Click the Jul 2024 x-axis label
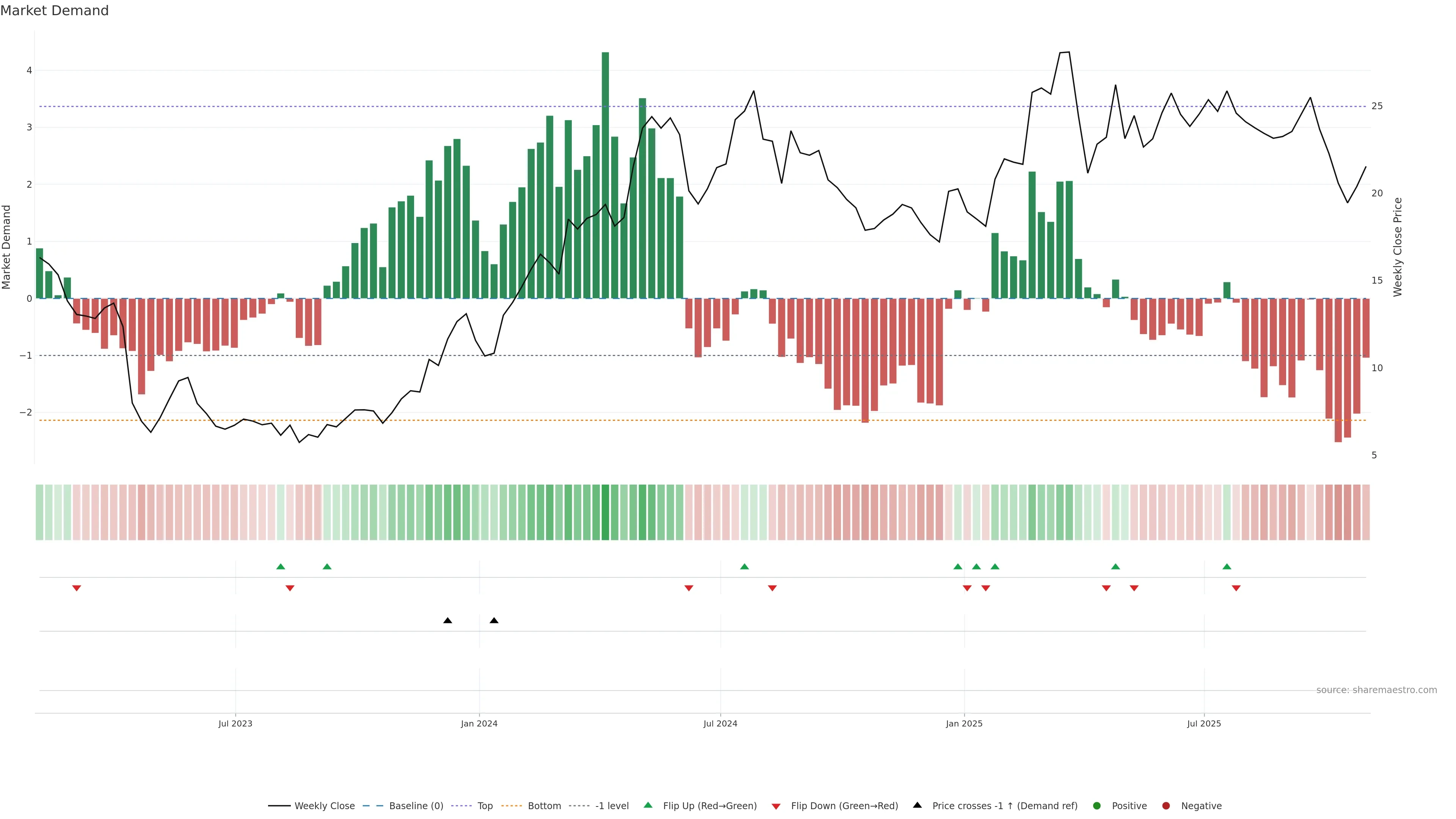The width and height of the screenshot is (1456, 819). pyautogui.click(x=720, y=723)
